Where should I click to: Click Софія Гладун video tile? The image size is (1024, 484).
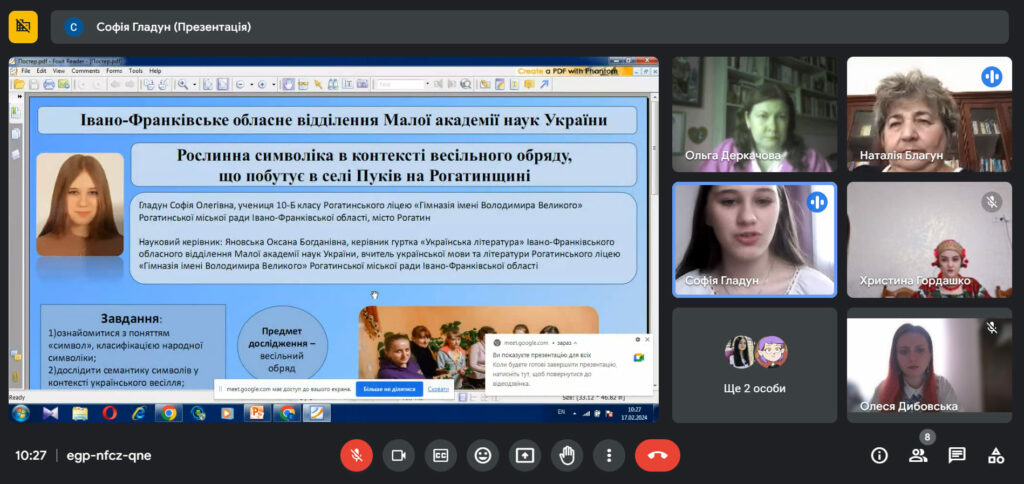(754, 239)
